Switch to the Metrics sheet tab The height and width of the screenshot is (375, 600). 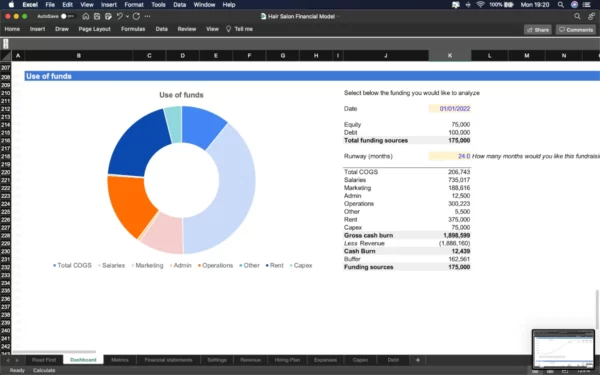(120, 360)
